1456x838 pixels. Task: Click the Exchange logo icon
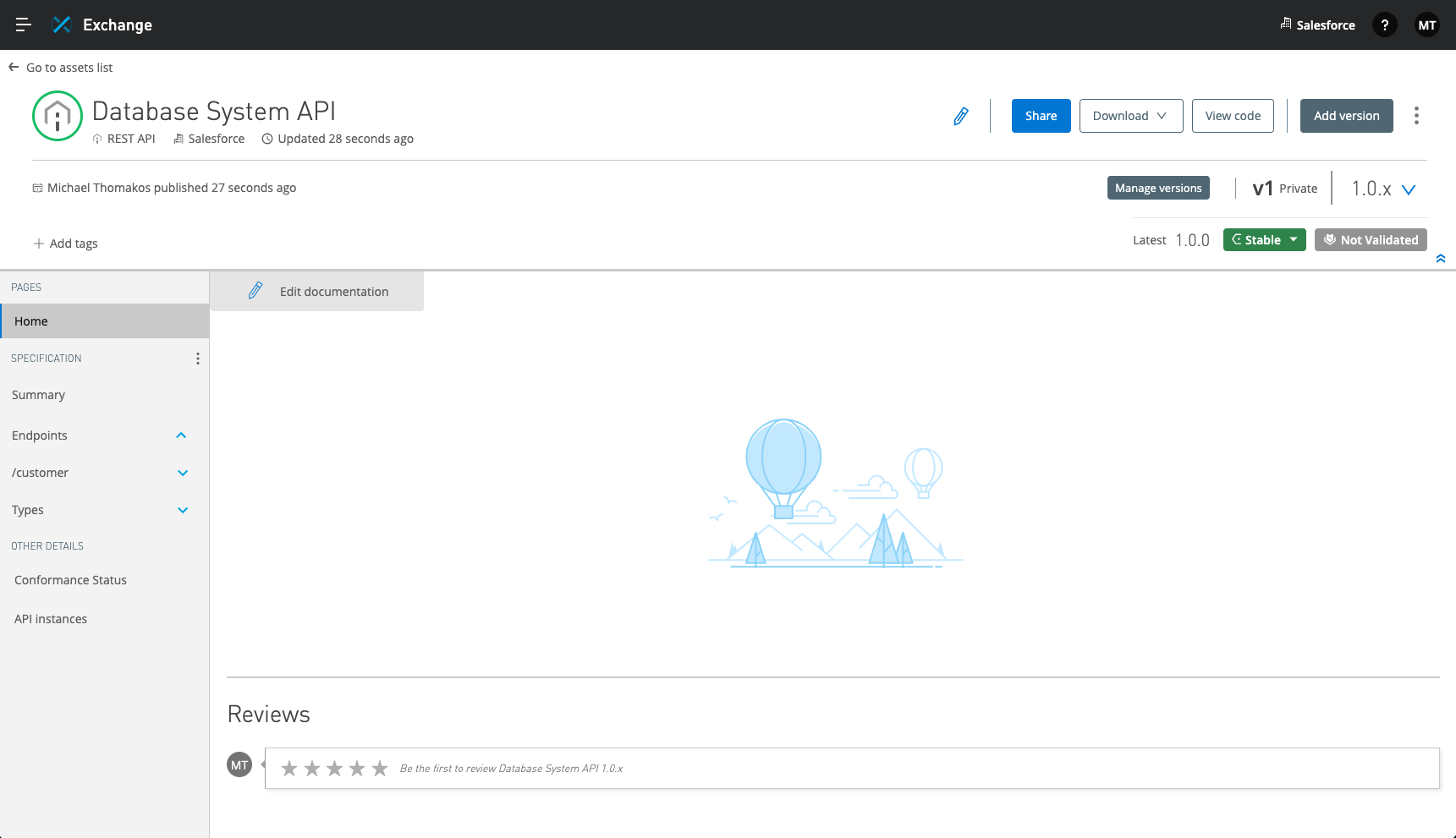(x=62, y=25)
